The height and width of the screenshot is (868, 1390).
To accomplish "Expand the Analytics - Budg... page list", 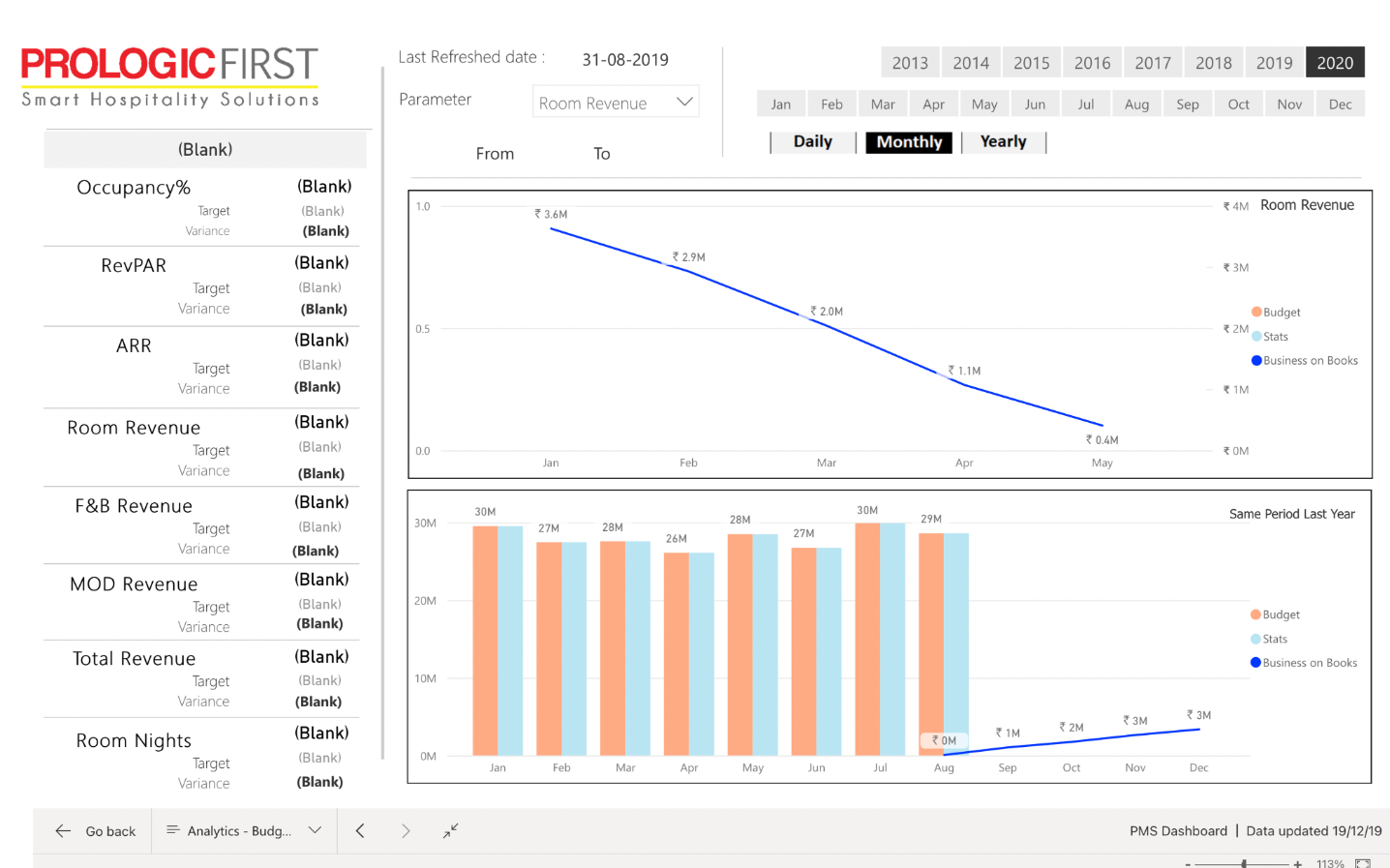I will pyautogui.click(x=315, y=831).
